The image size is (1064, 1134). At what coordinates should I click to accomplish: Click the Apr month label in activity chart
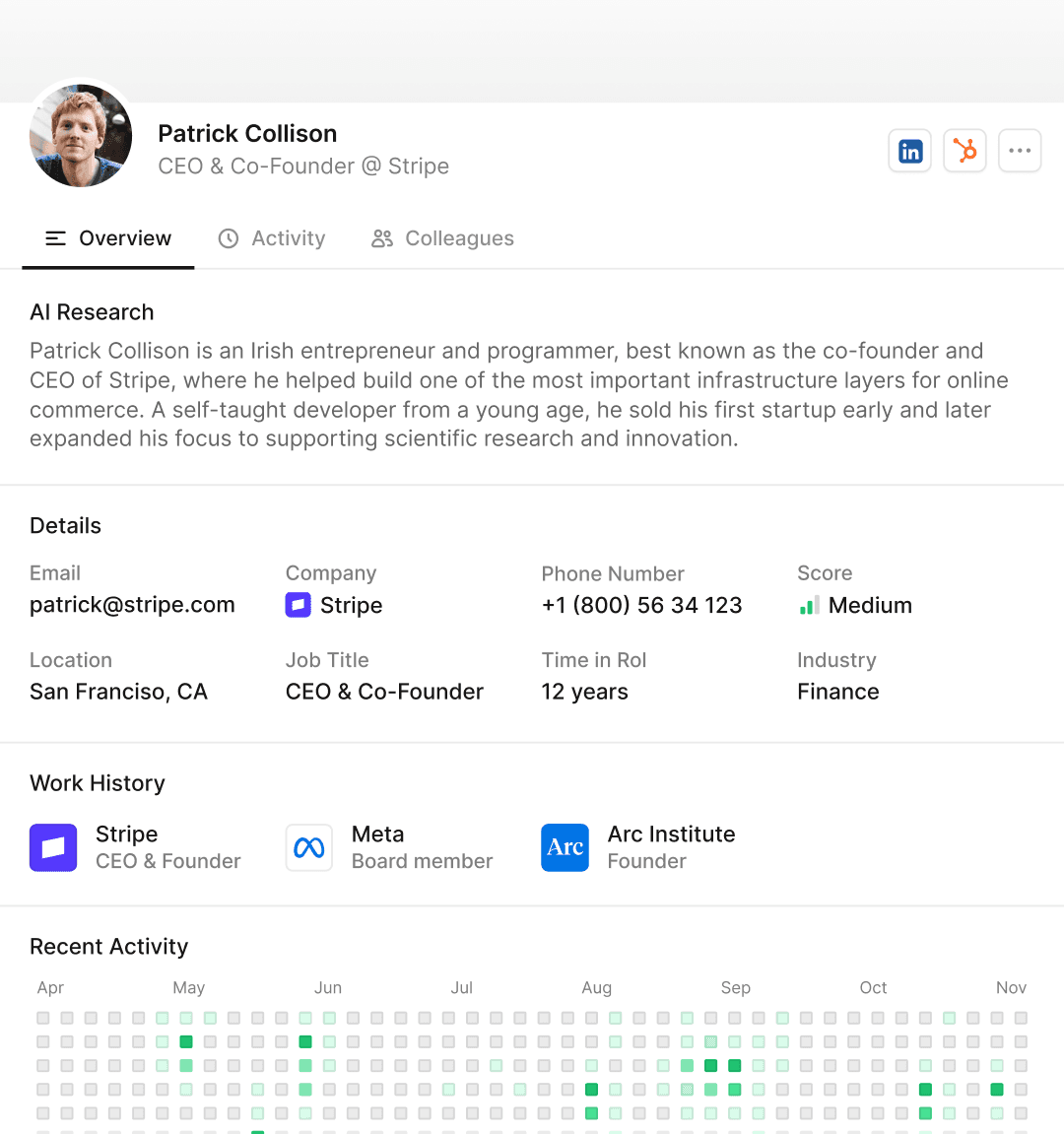point(50,988)
